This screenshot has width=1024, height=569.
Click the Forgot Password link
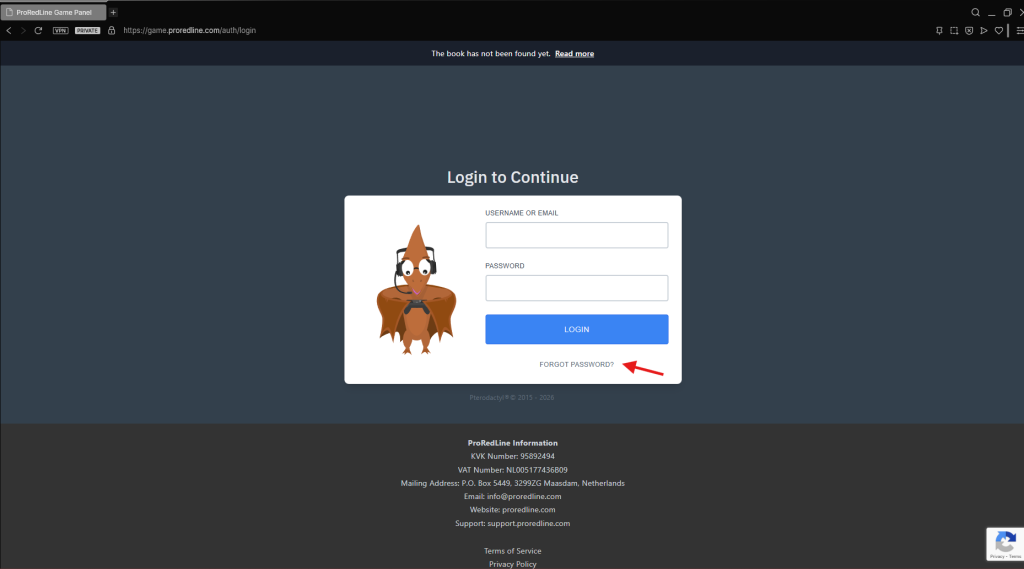(576, 364)
